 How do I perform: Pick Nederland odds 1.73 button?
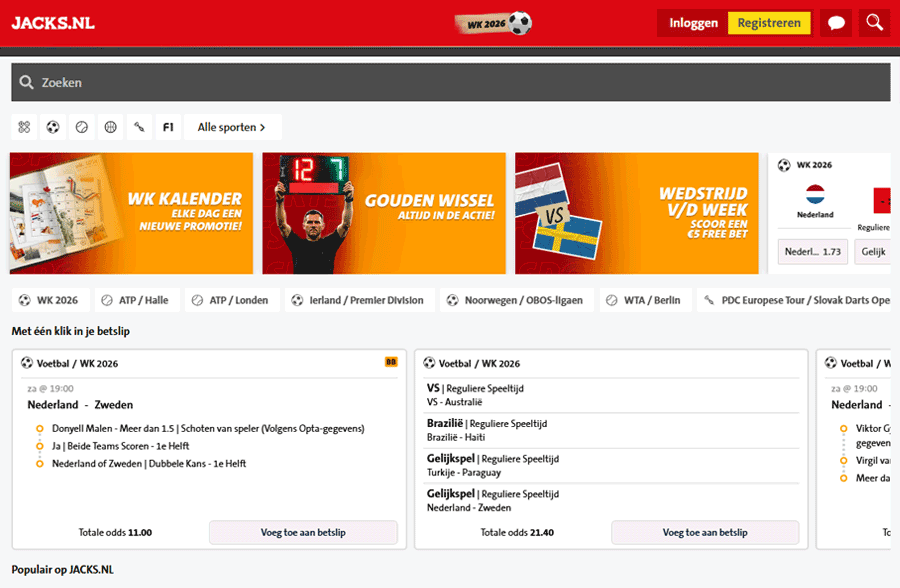point(813,252)
